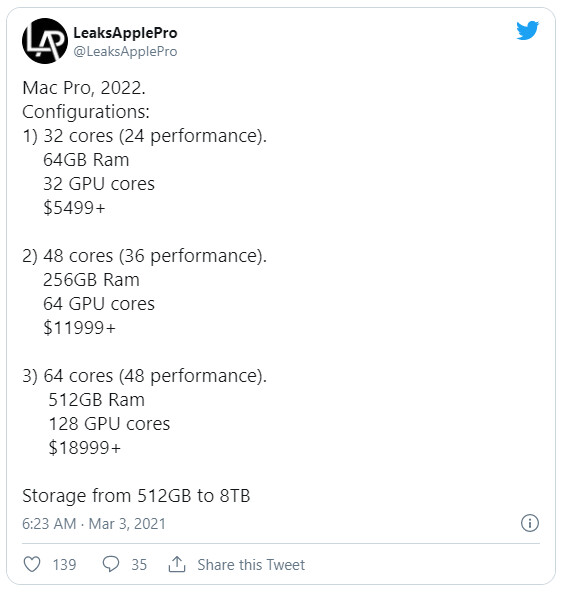Like the tweet with the heart icon
This screenshot has height=592, width=562.
32,564
